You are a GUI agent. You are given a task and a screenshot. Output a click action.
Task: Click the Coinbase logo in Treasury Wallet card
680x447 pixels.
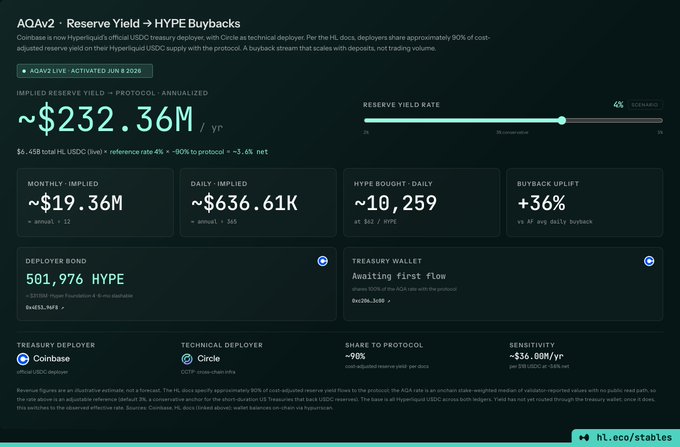click(x=649, y=261)
